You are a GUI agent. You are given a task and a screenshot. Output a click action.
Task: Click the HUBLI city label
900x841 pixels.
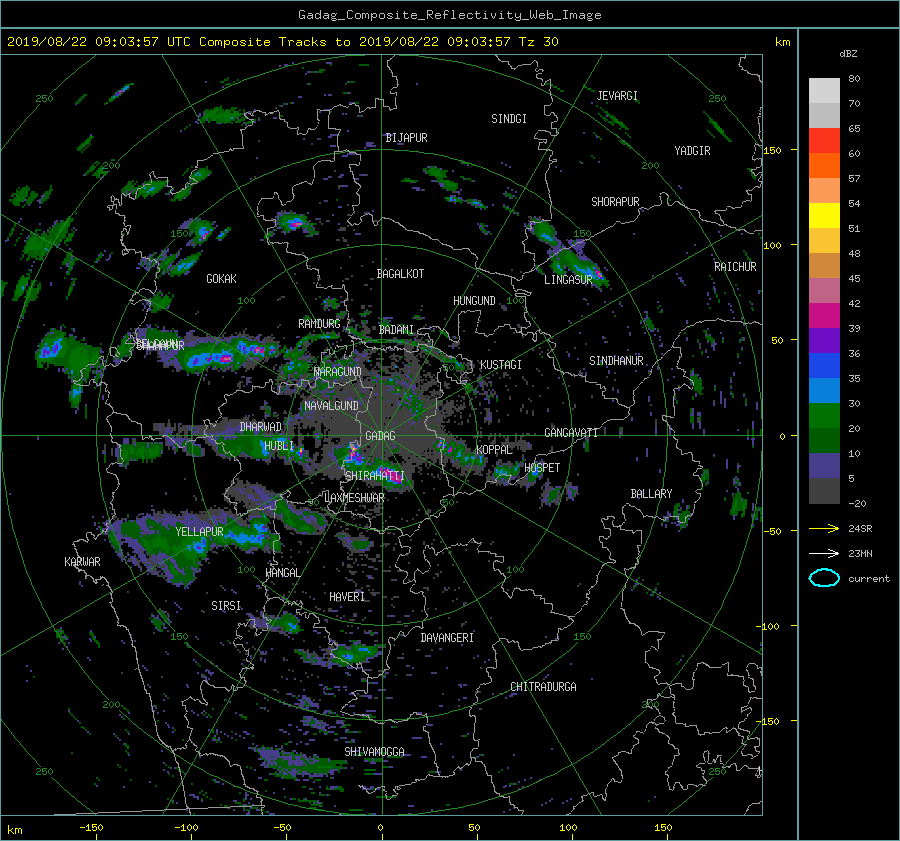[x=278, y=445]
